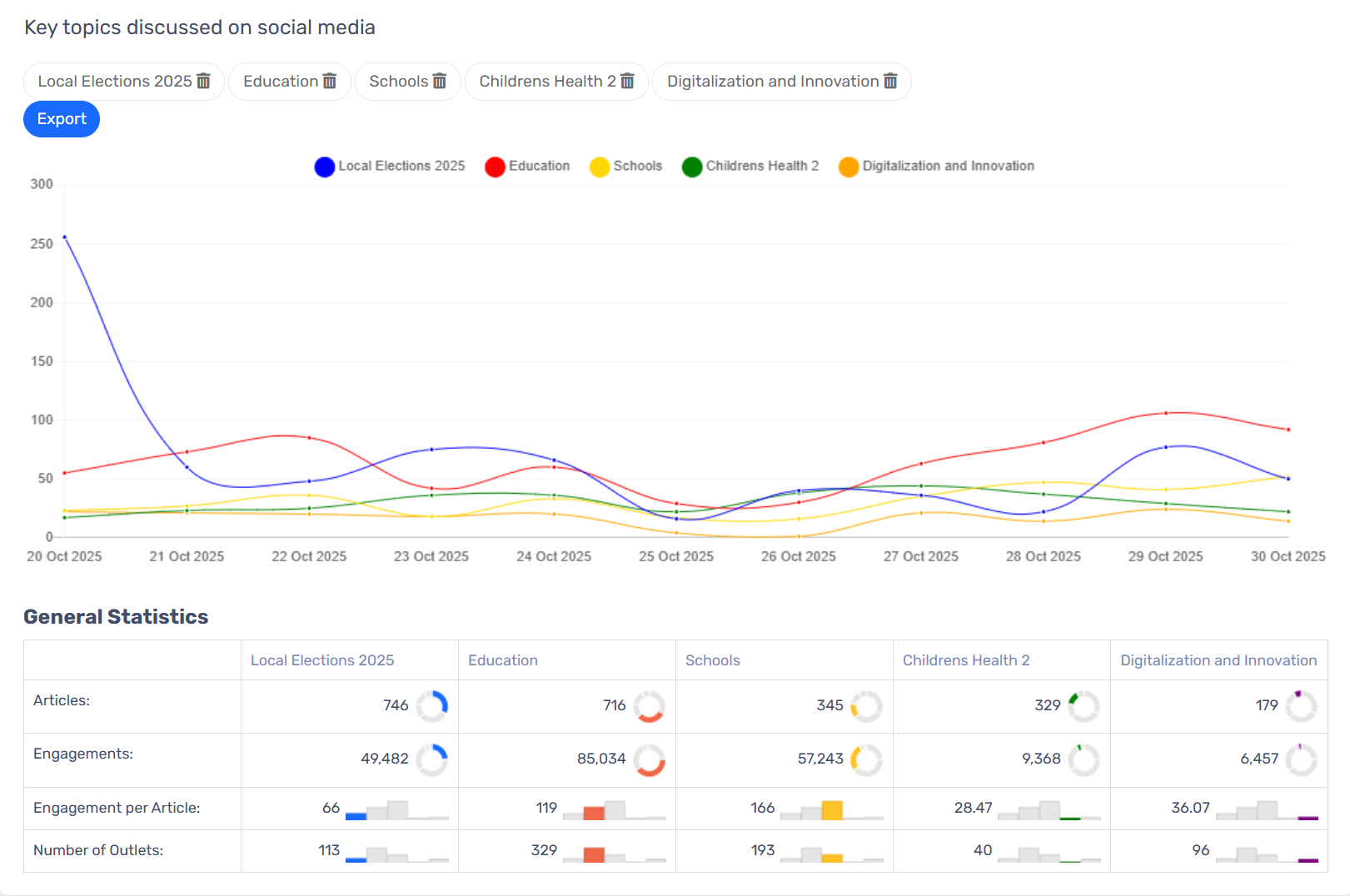Open Local Elections 2025 column header link
This screenshot has height=896, width=1350.
[322, 660]
